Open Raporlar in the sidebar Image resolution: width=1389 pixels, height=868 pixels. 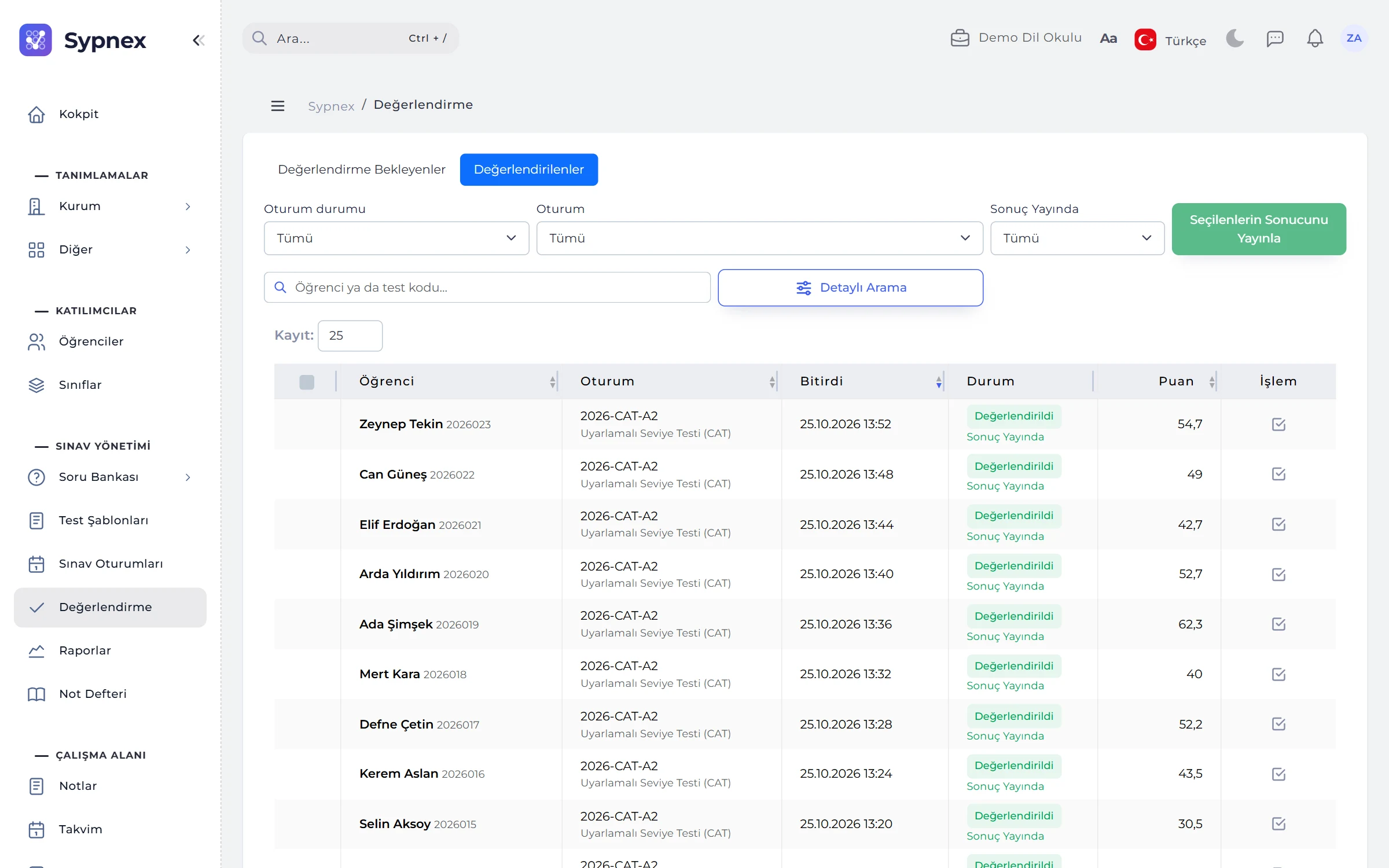point(110,650)
